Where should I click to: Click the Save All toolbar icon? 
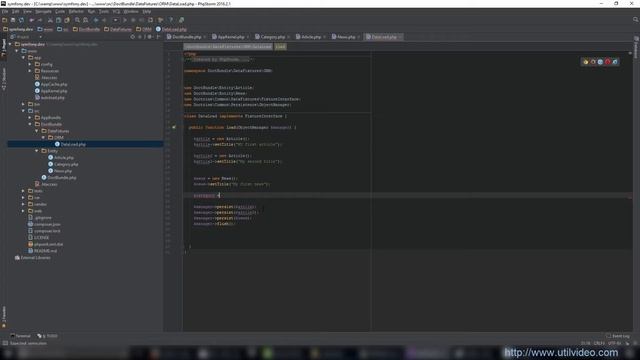click(13, 20)
